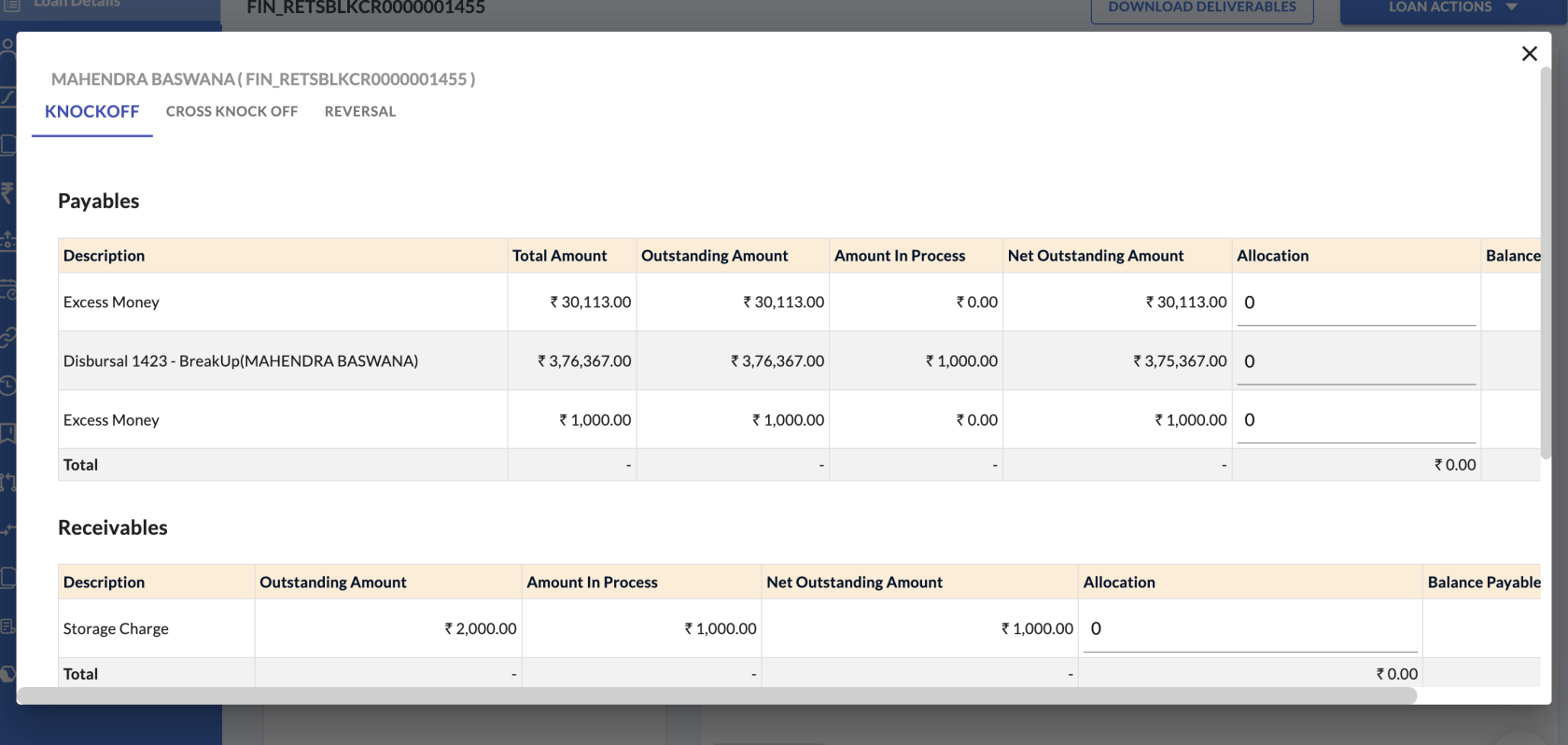The height and width of the screenshot is (745, 1568).
Task: Click the 'Payables' section heading
Action: point(99,202)
